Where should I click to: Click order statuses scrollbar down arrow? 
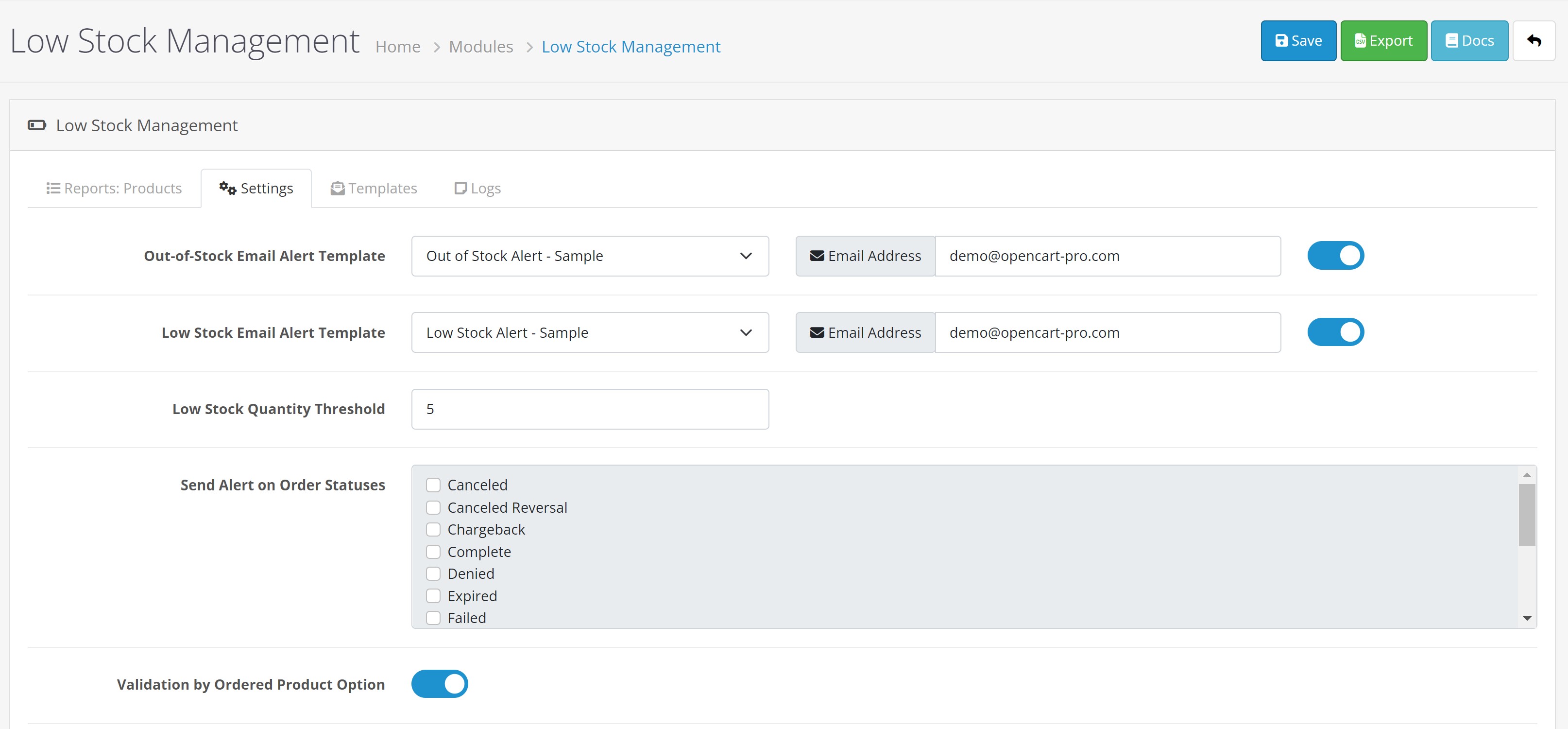click(x=1527, y=618)
